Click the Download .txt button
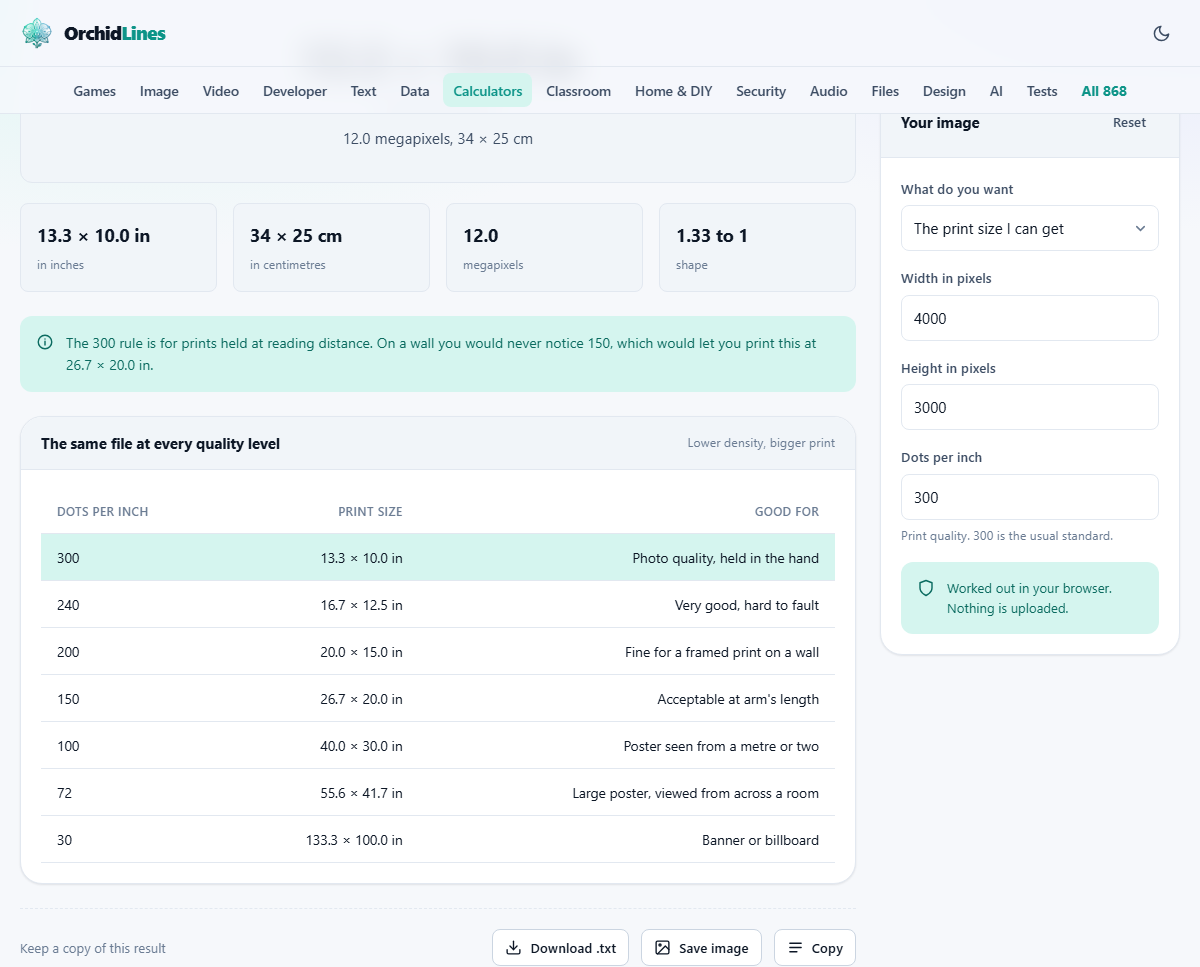1200x967 pixels. 560,948
